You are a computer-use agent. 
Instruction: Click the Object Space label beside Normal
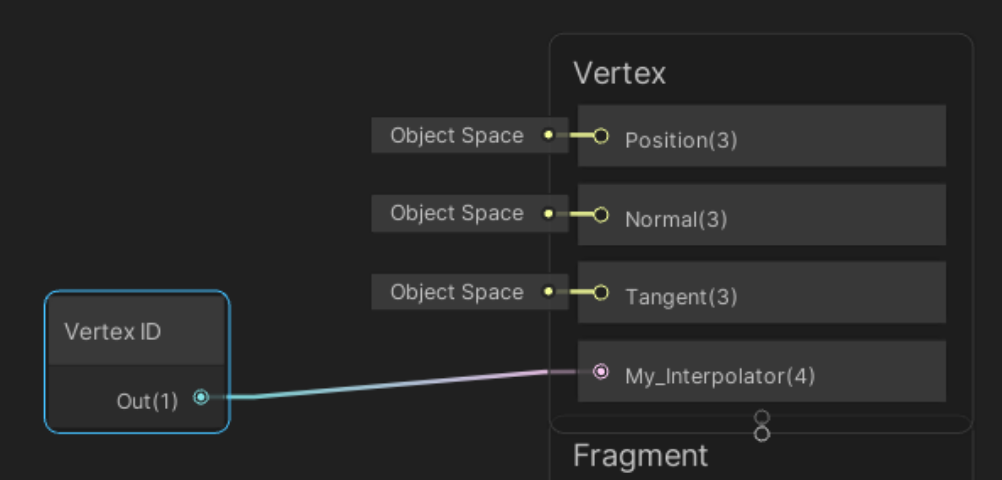456,213
